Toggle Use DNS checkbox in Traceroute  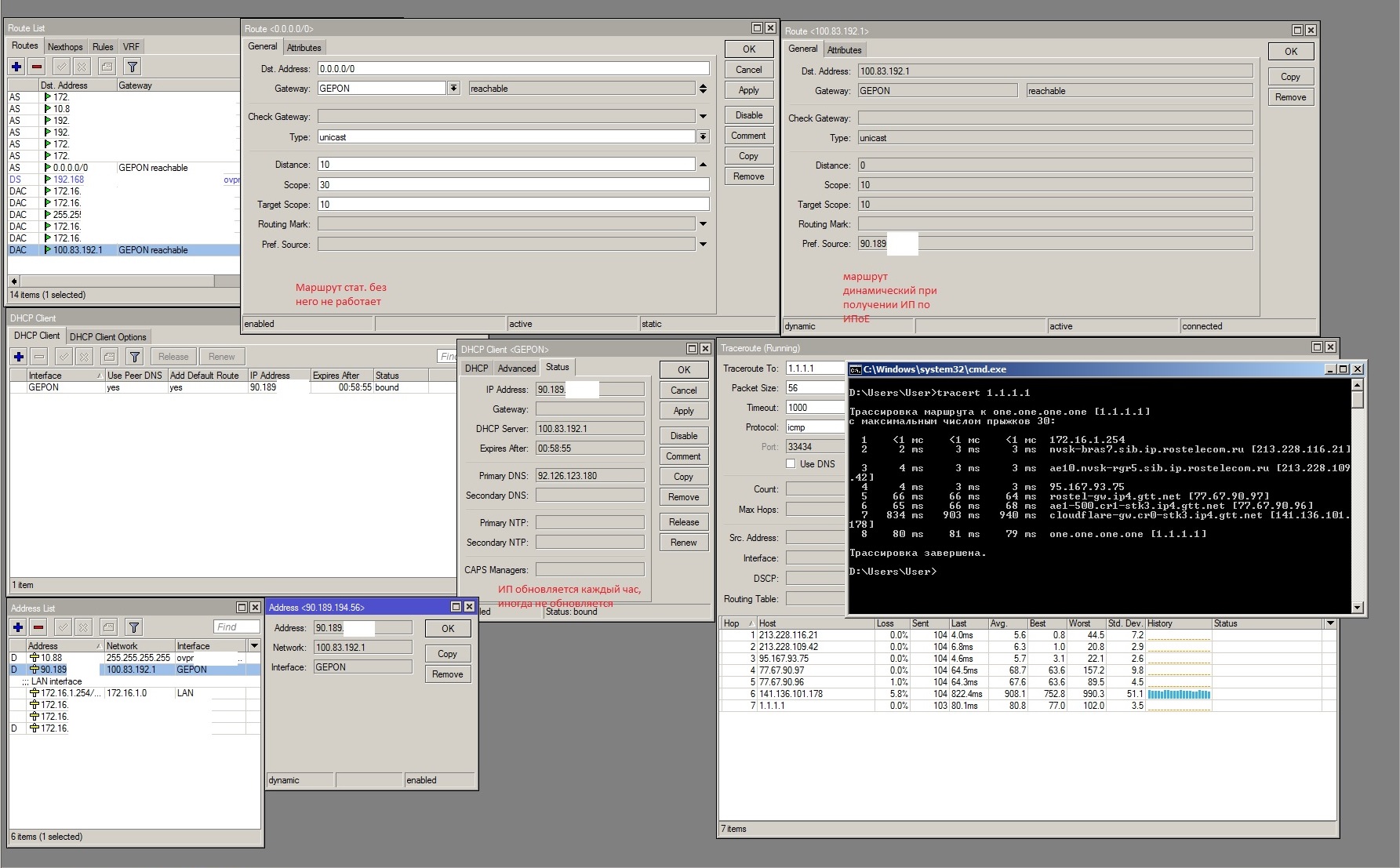point(791,464)
